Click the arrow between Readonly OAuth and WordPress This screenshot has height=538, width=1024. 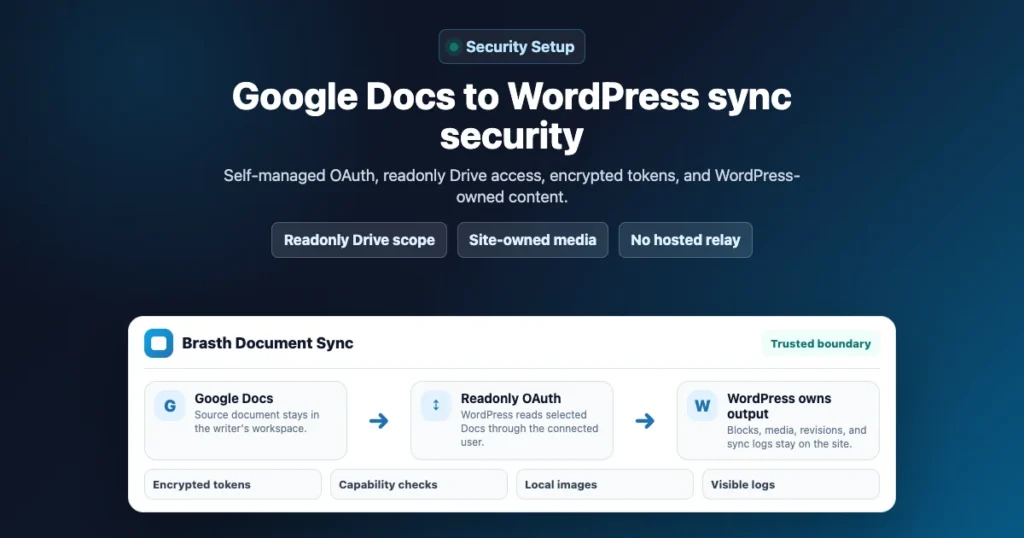(645, 420)
